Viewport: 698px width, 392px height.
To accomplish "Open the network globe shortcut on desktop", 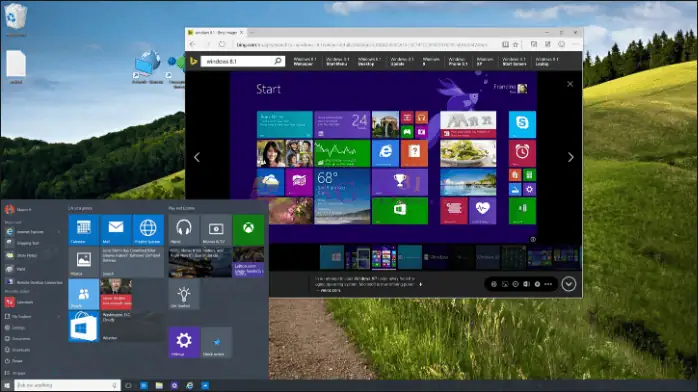I will [x=147, y=67].
